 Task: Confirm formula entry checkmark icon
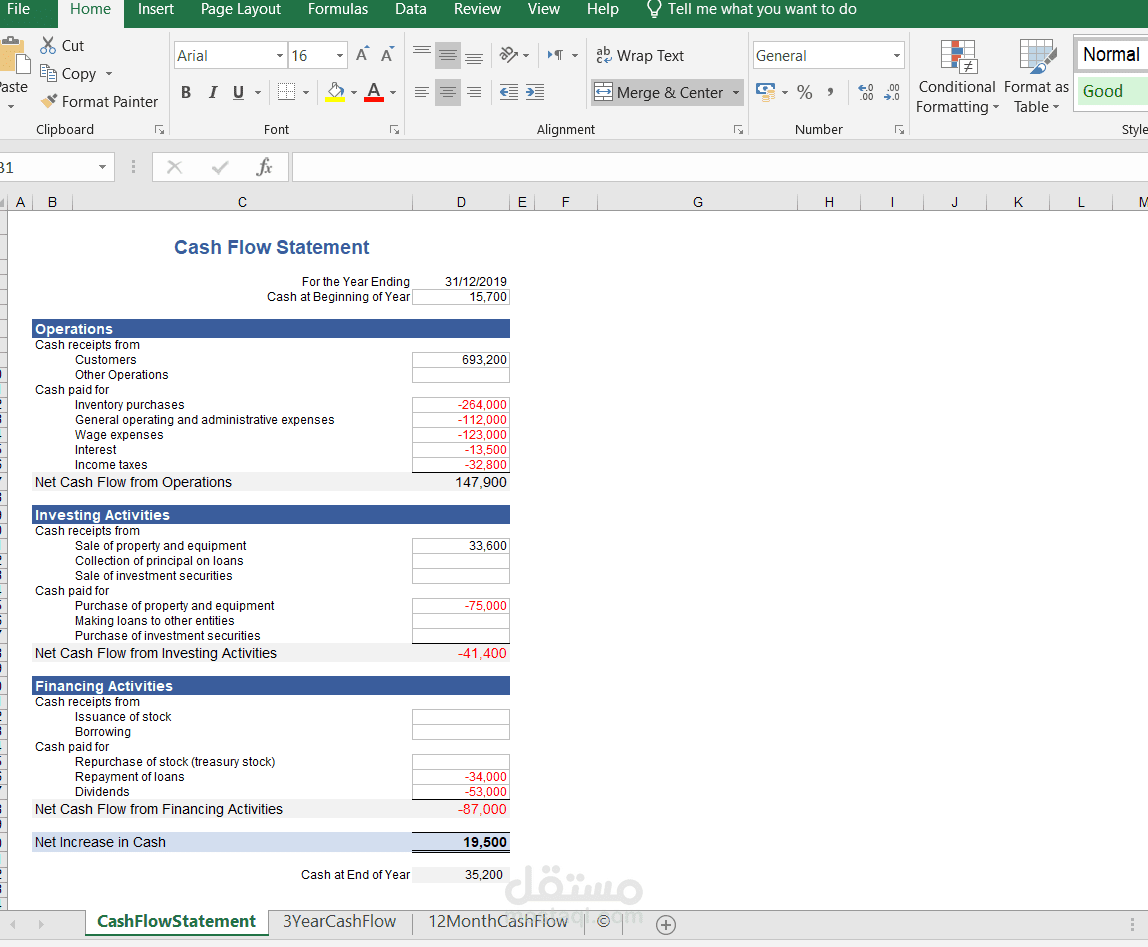tap(220, 167)
